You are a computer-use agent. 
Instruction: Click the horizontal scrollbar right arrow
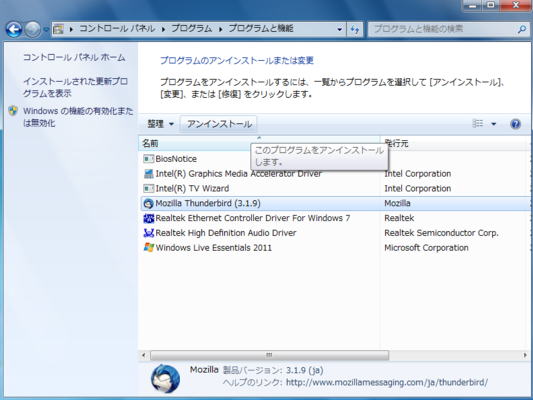525,355
